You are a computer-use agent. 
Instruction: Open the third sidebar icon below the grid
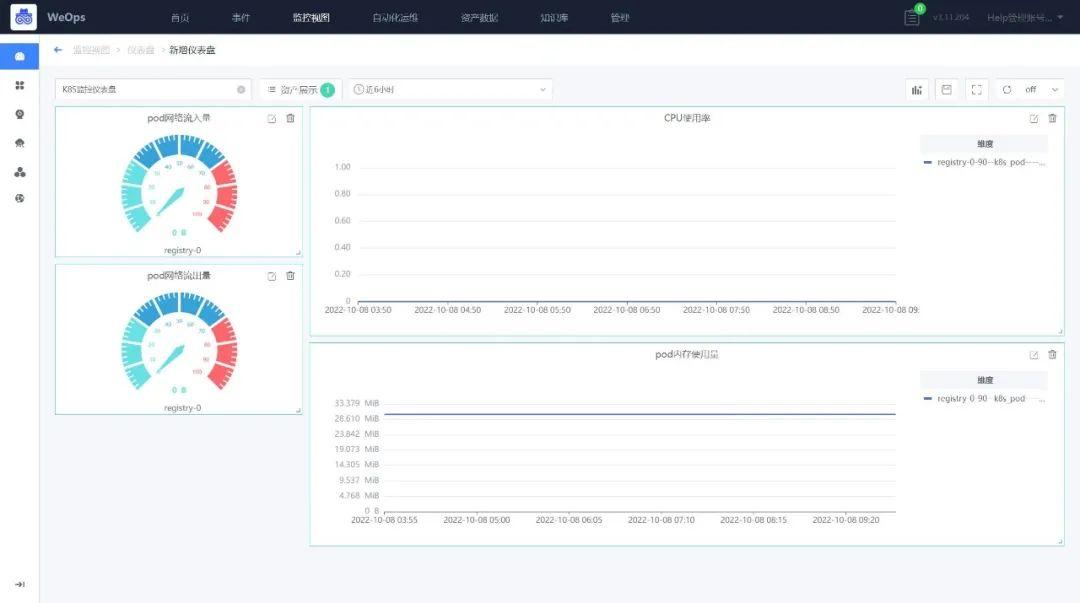pyautogui.click(x=19, y=114)
